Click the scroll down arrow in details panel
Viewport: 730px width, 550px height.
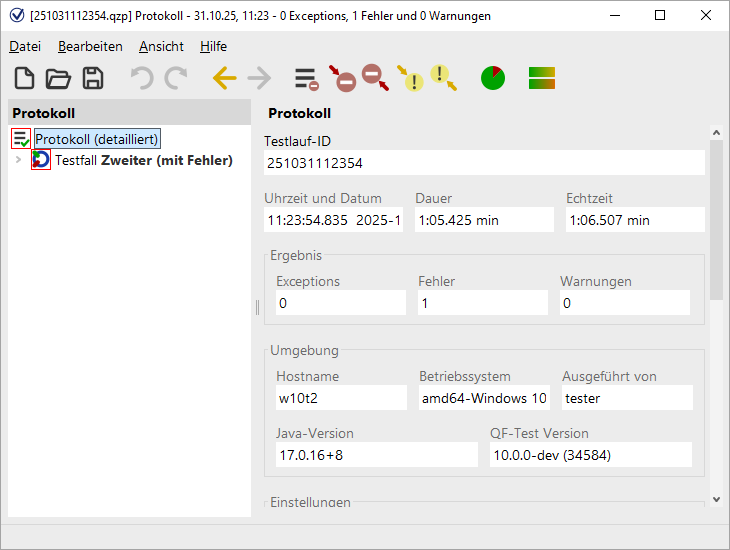pyautogui.click(x=716, y=499)
